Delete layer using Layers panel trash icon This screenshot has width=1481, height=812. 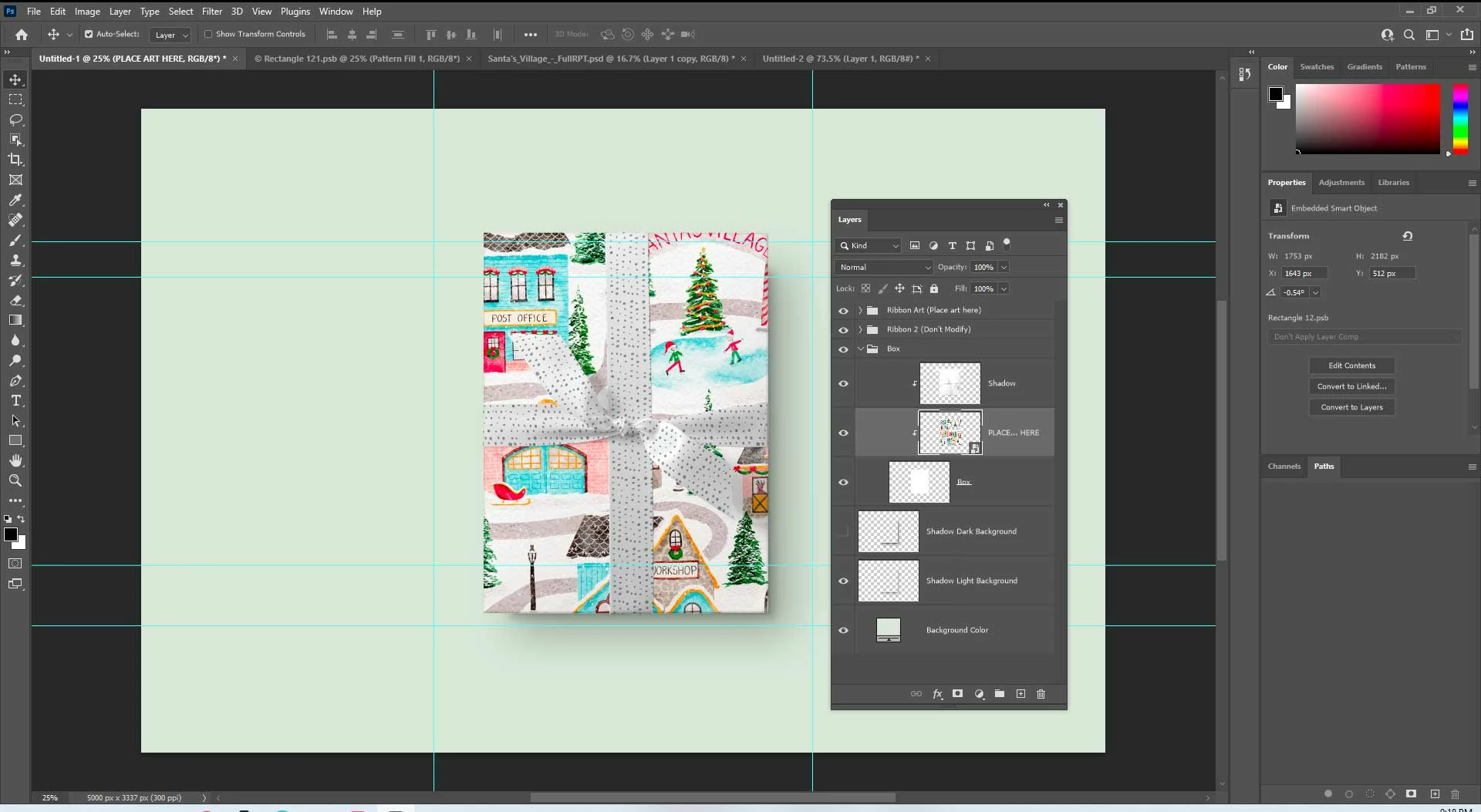[1041, 694]
